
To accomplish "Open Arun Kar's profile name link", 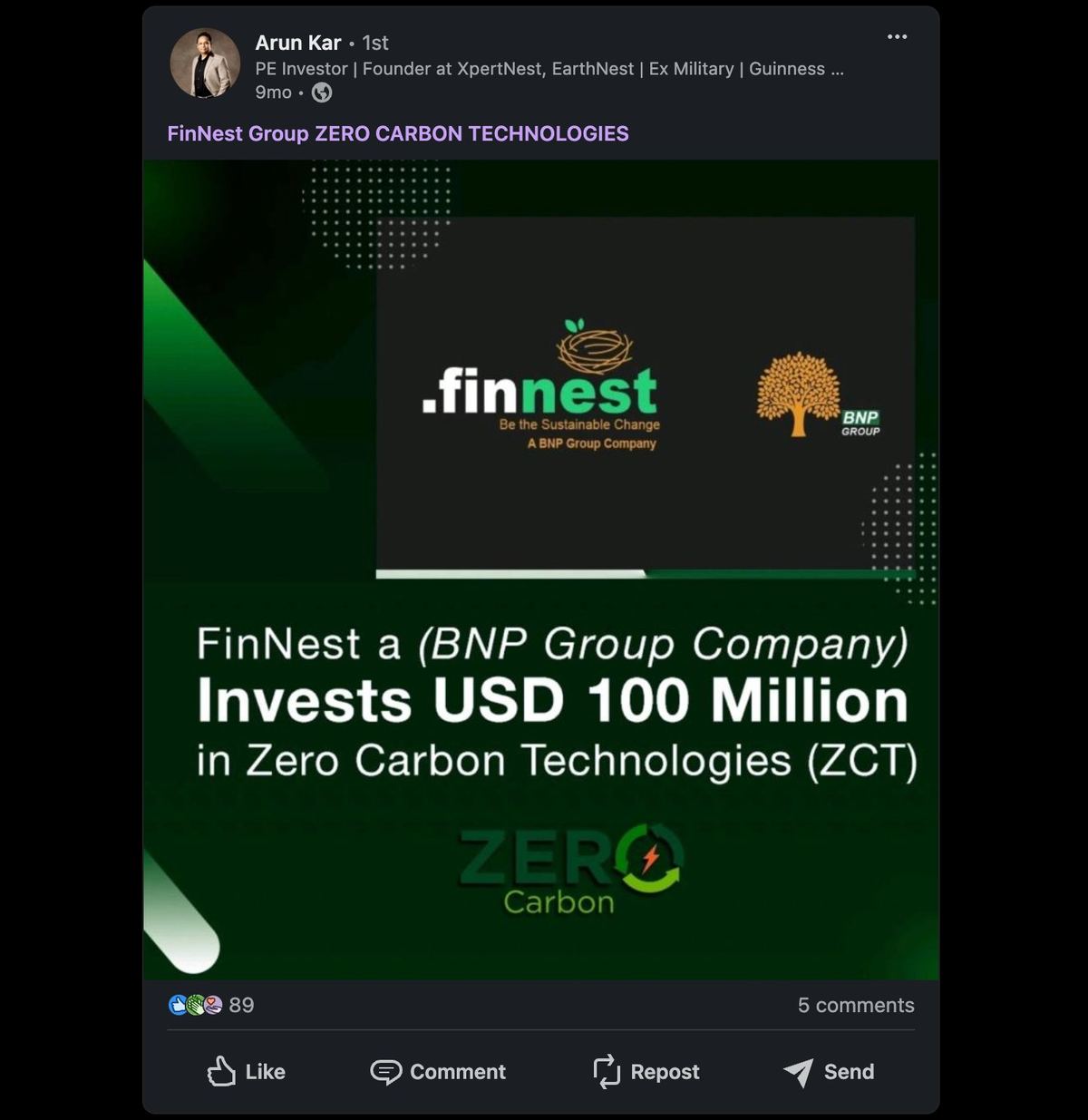I will (x=298, y=43).
